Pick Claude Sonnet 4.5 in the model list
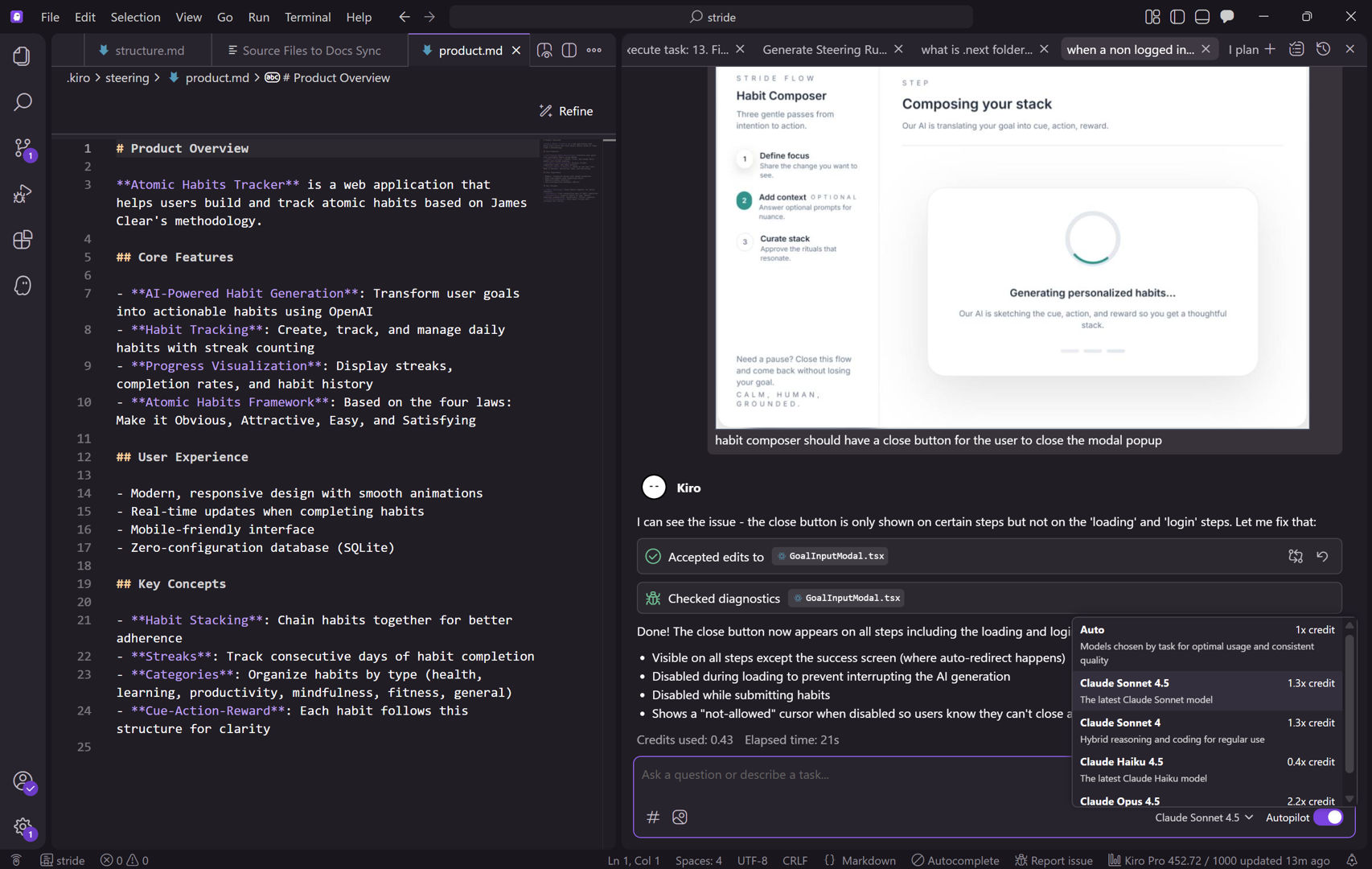This screenshot has height=869, width=1372. coord(1207,690)
